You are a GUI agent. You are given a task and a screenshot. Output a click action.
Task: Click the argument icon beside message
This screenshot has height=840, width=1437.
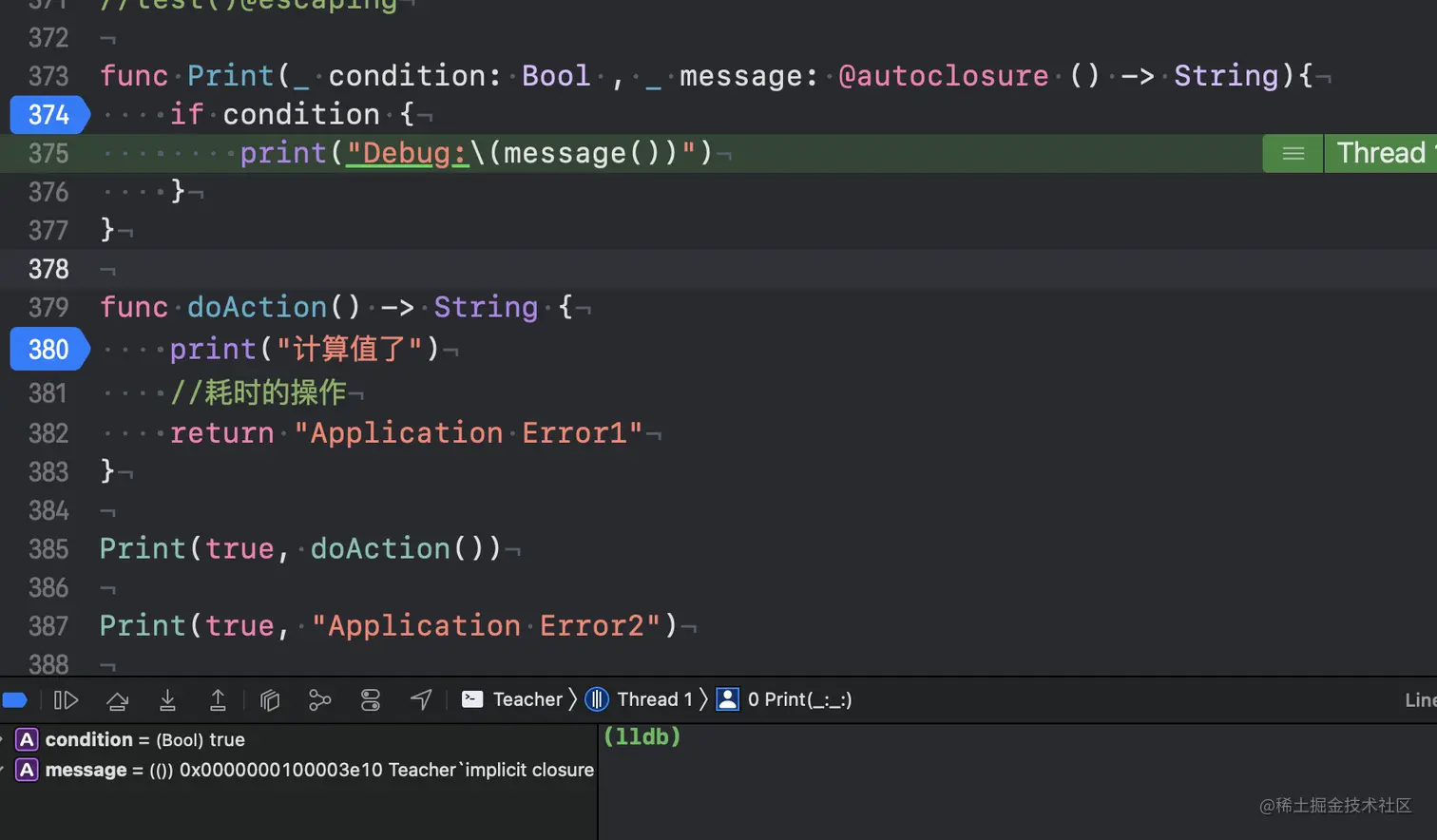[x=27, y=770]
